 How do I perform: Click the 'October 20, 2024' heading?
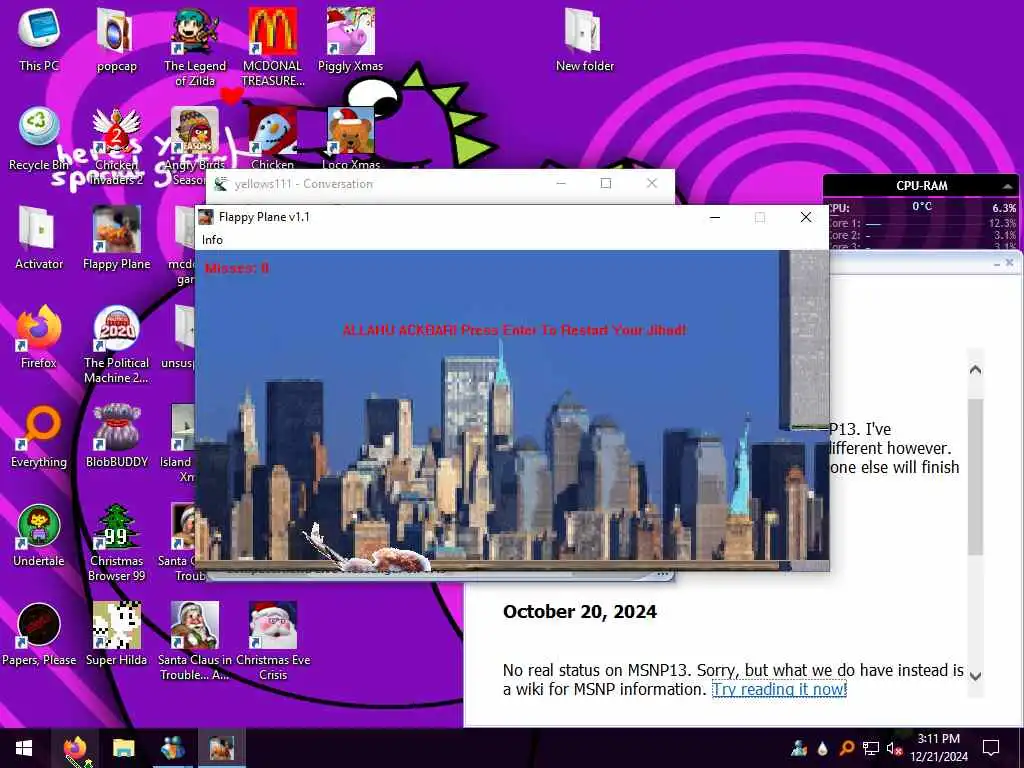[579, 611]
